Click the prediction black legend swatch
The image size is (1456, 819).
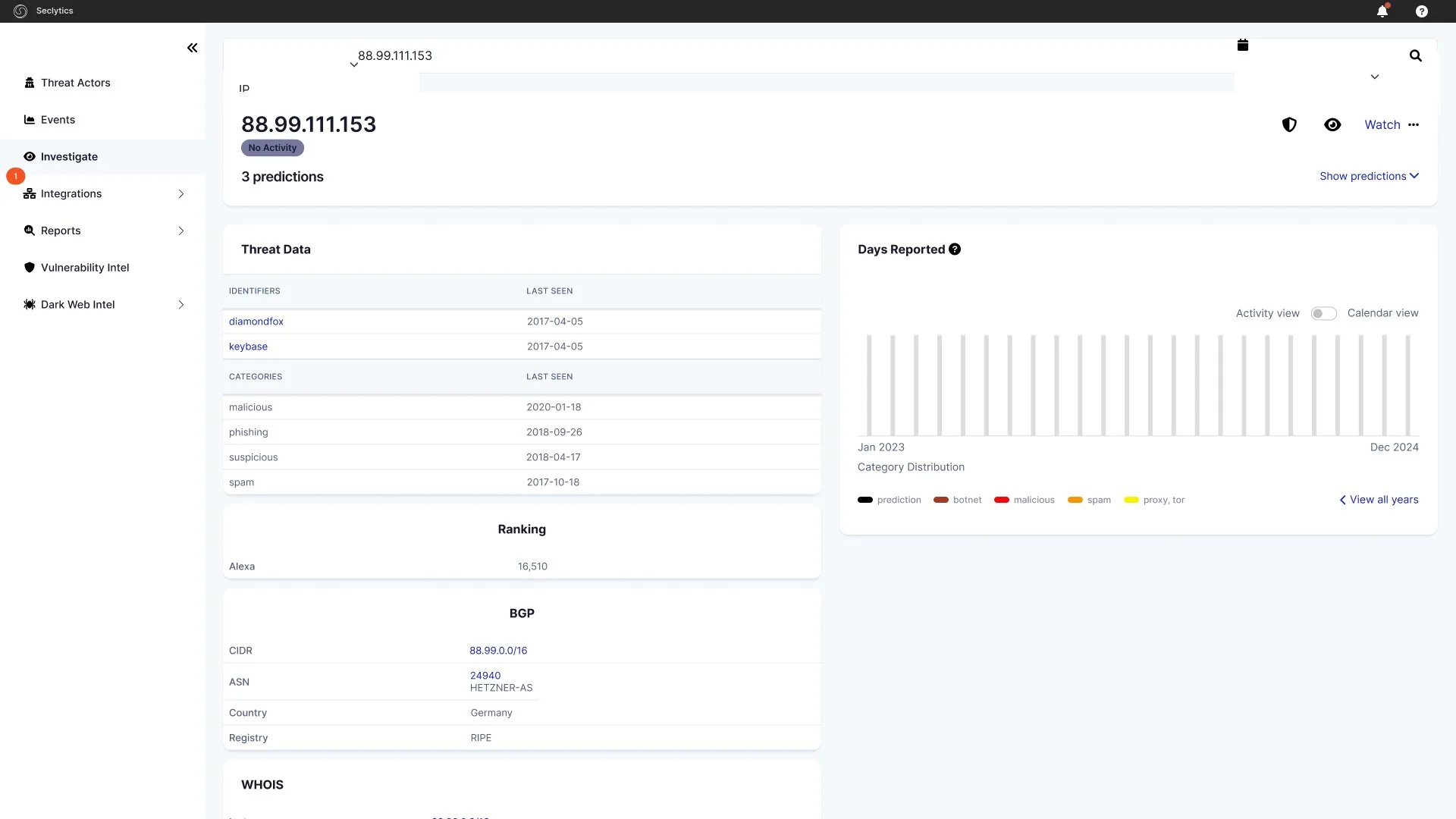865,500
